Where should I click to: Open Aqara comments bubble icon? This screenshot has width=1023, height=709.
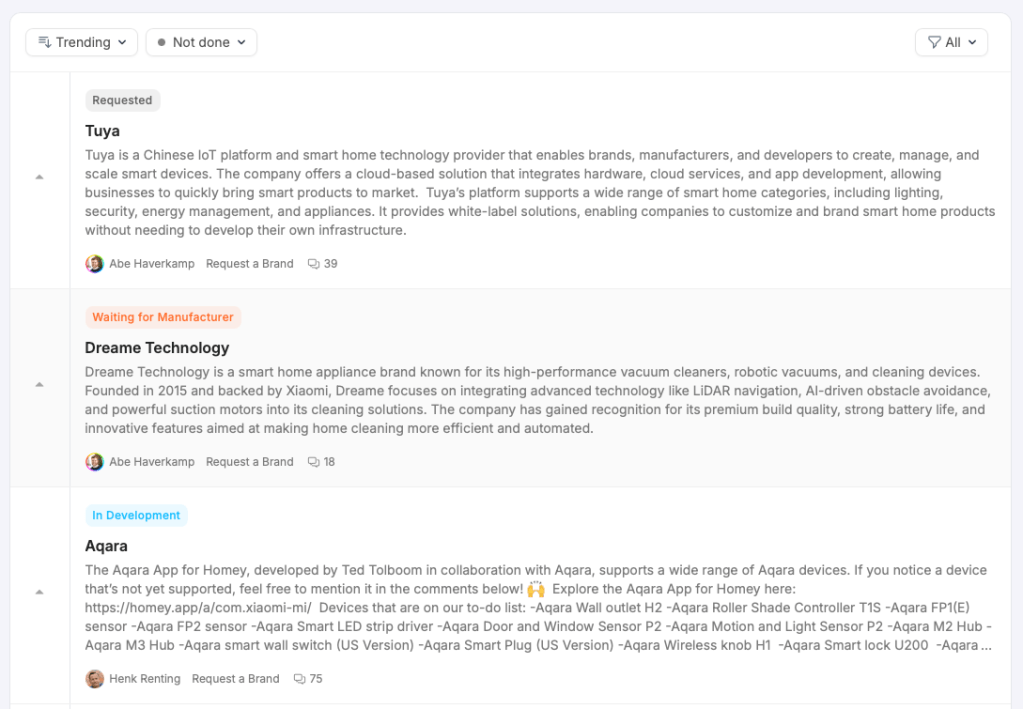tap(299, 679)
